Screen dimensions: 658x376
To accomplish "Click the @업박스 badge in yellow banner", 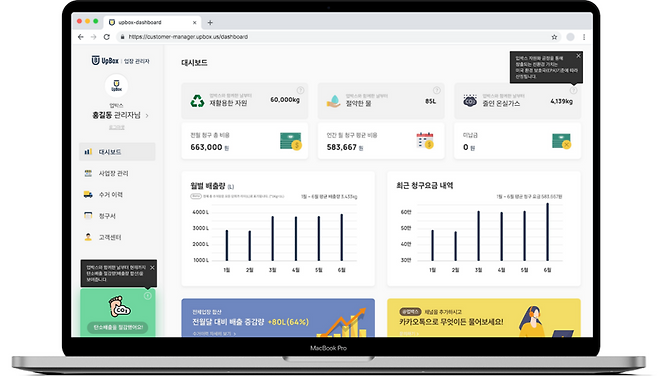I will click(410, 312).
